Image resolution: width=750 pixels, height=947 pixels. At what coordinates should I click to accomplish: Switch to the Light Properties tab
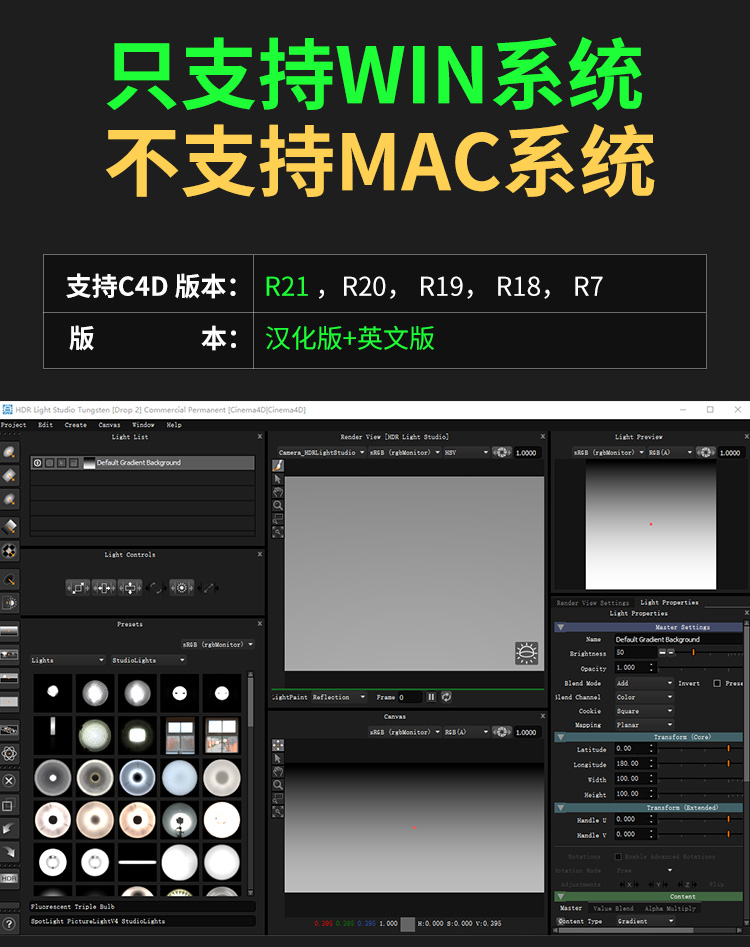pyautogui.click(x=669, y=602)
